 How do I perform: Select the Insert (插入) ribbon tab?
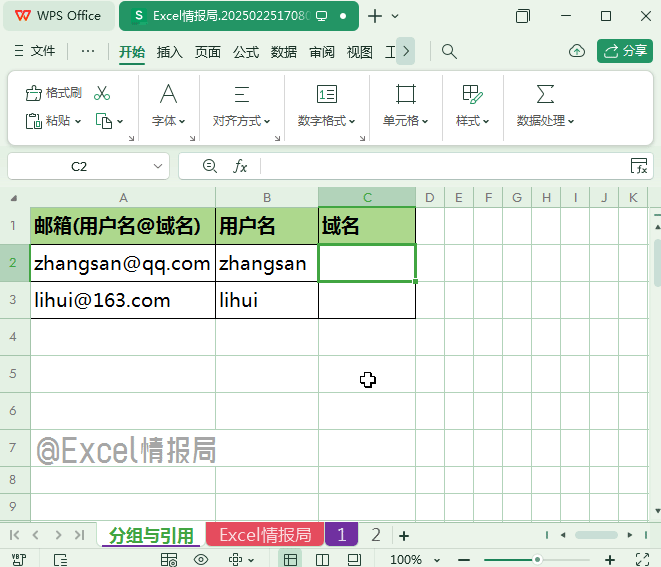(170, 52)
